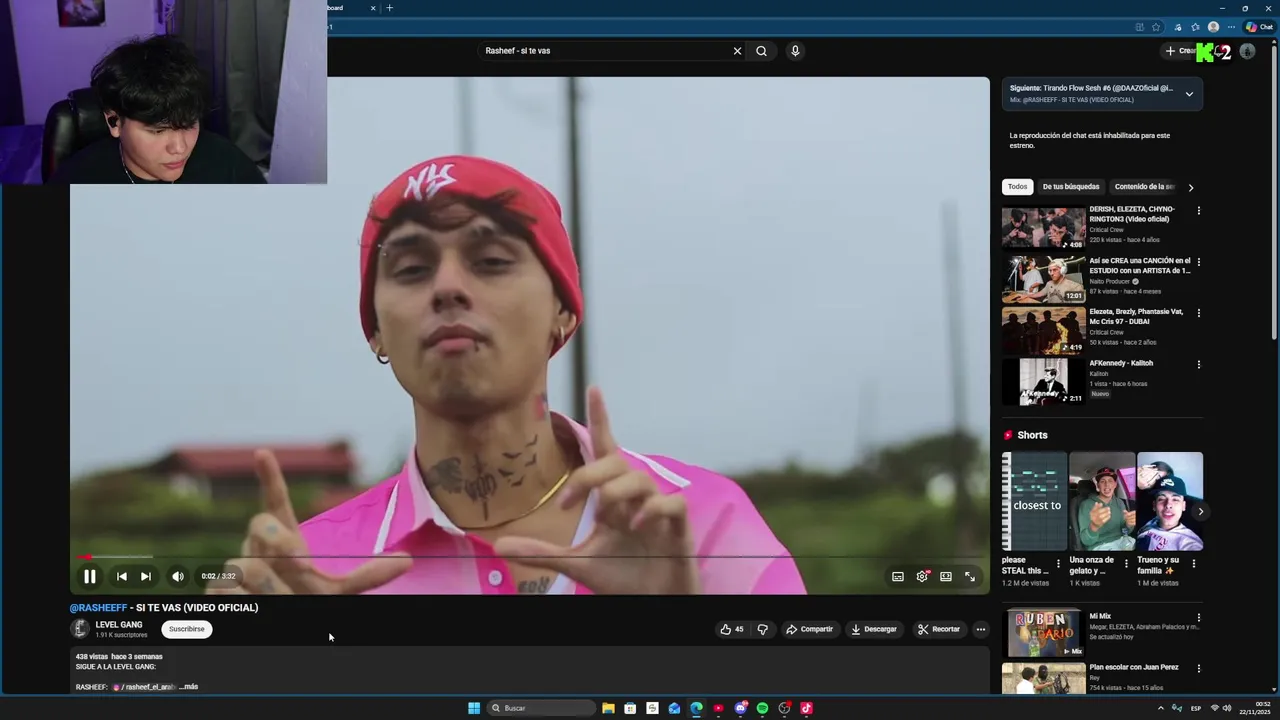Go to the previous video in player

(x=122, y=576)
